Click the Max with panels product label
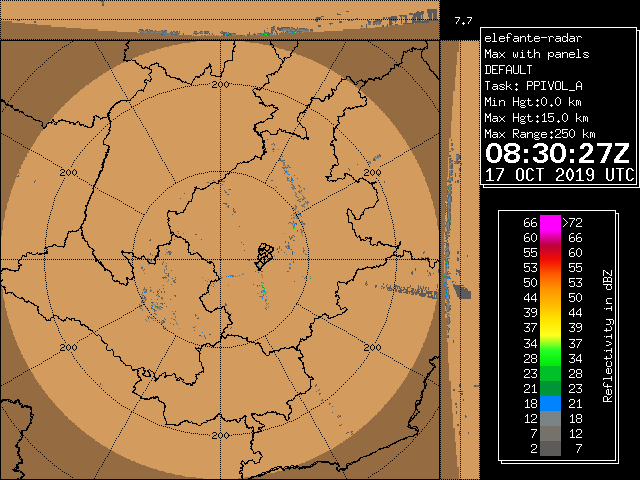 (536, 54)
